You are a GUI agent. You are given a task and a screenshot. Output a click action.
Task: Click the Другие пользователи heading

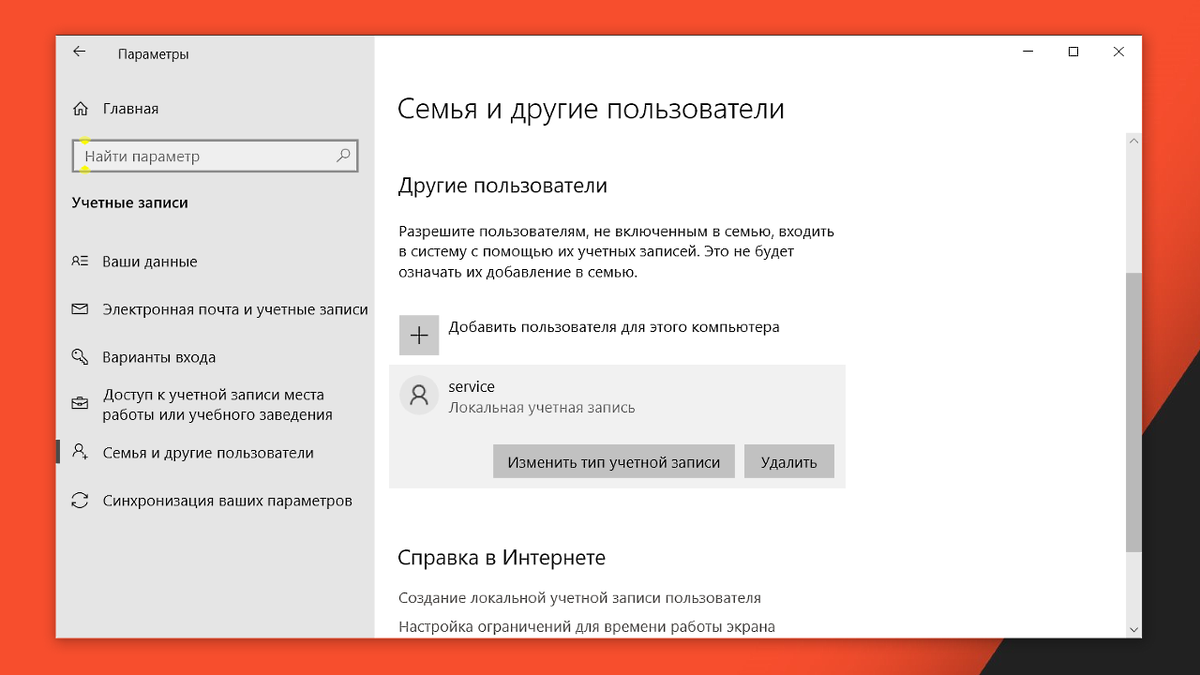pos(503,186)
